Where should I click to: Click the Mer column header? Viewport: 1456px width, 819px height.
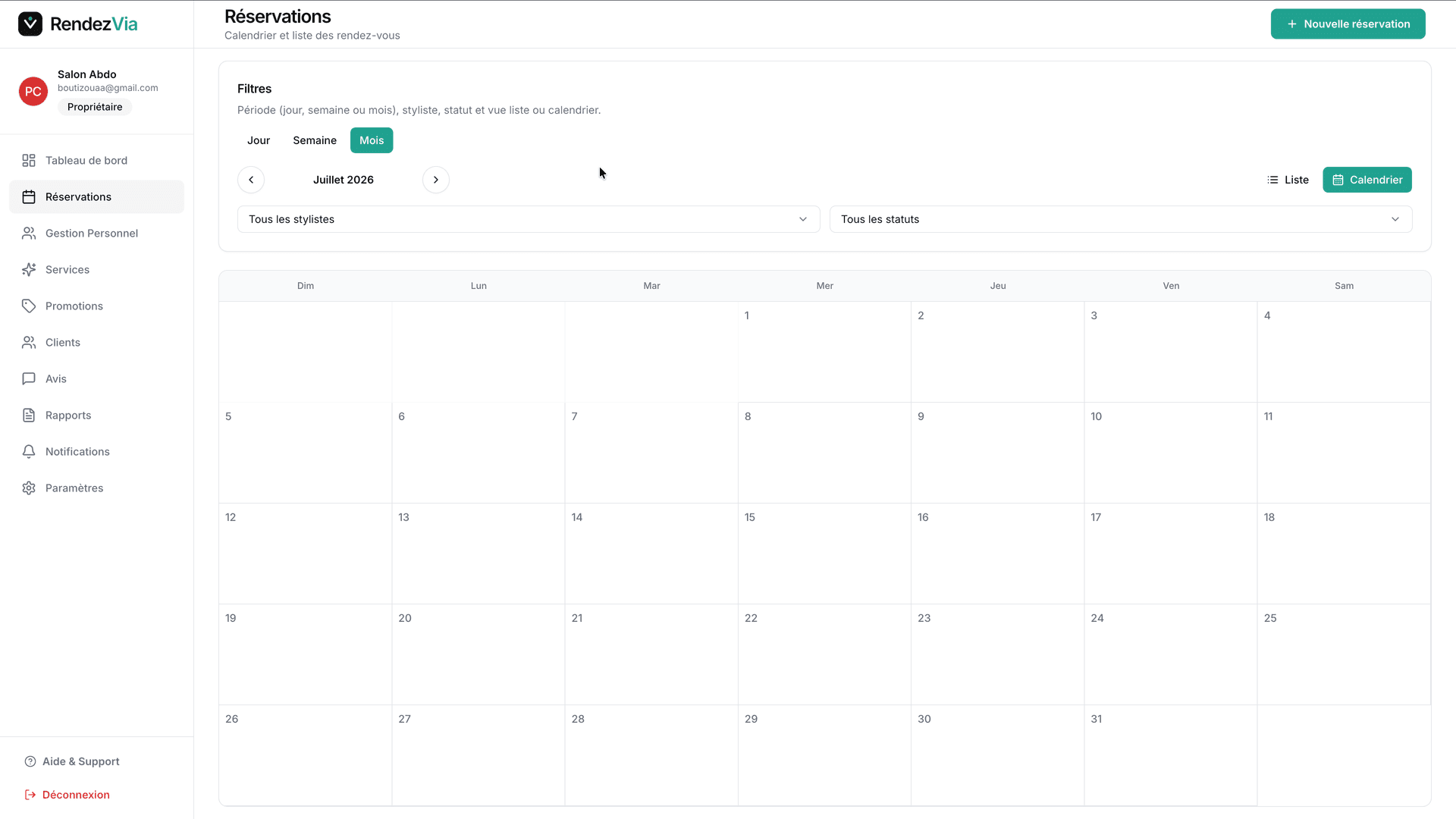pyautogui.click(x=825, y=286)
